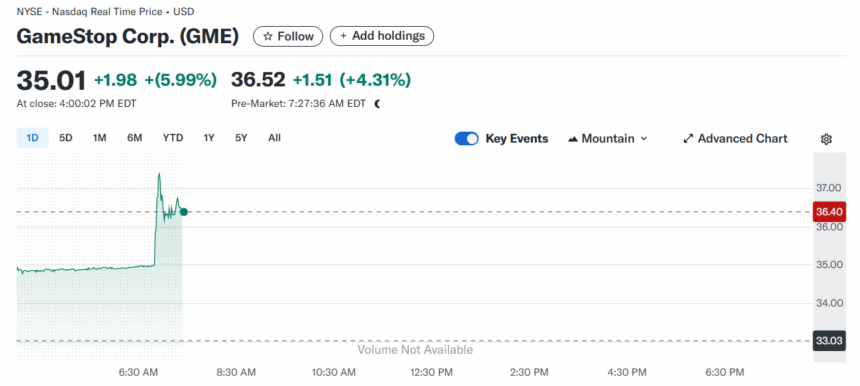
Task: Click the +1.98 close change value
Action: pos(115,80)
